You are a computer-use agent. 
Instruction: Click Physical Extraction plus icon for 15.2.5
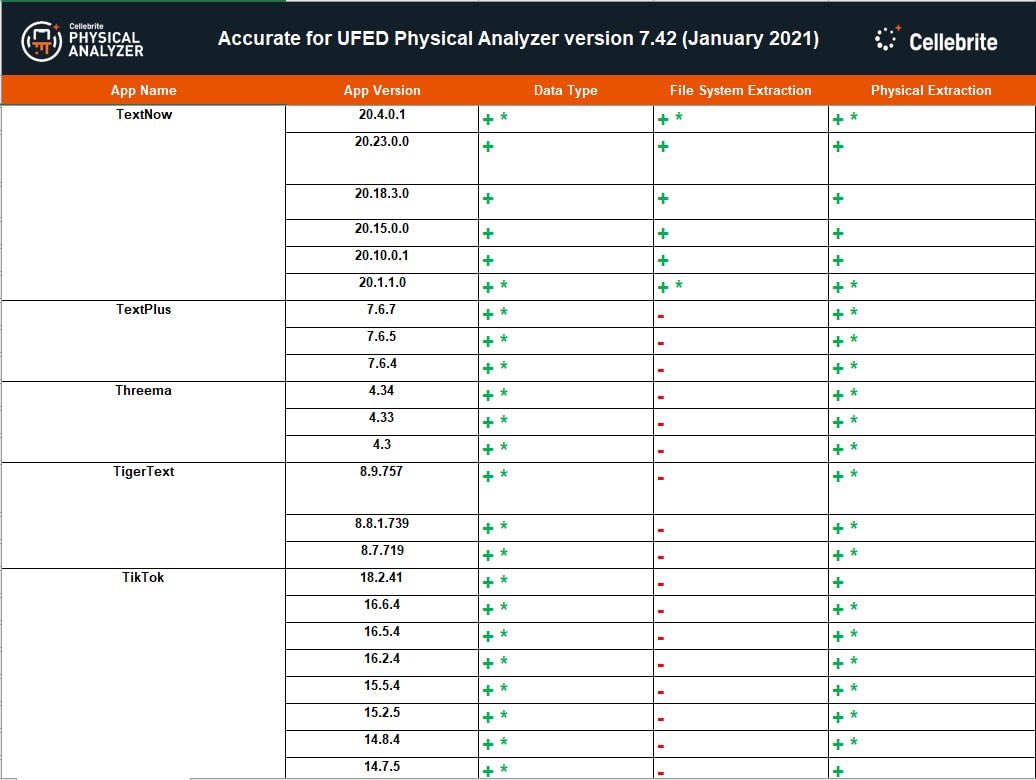pos(838,718)
